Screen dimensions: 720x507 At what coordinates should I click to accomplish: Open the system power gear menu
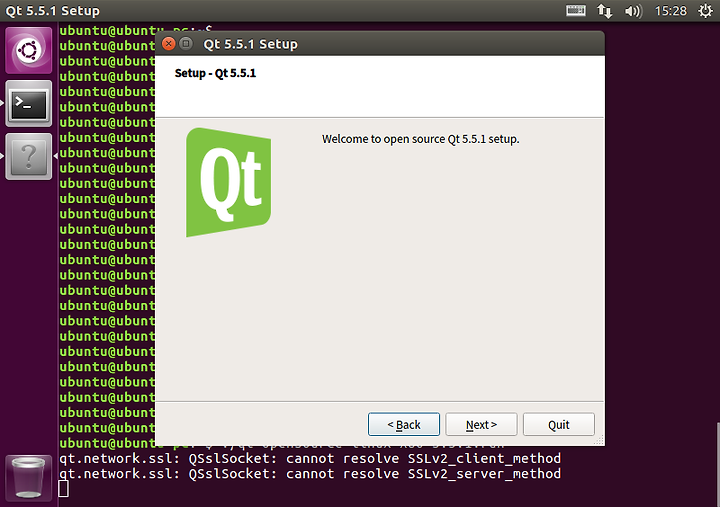click(x=705, y=11)
